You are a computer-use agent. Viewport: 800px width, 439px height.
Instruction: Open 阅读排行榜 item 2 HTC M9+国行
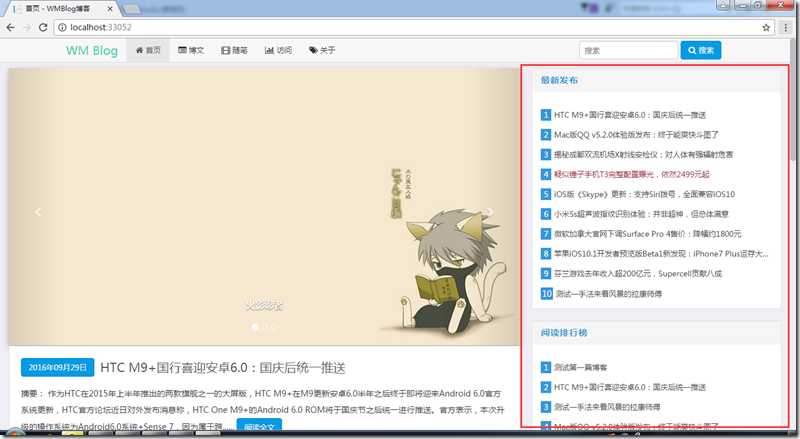coord(630,387)
